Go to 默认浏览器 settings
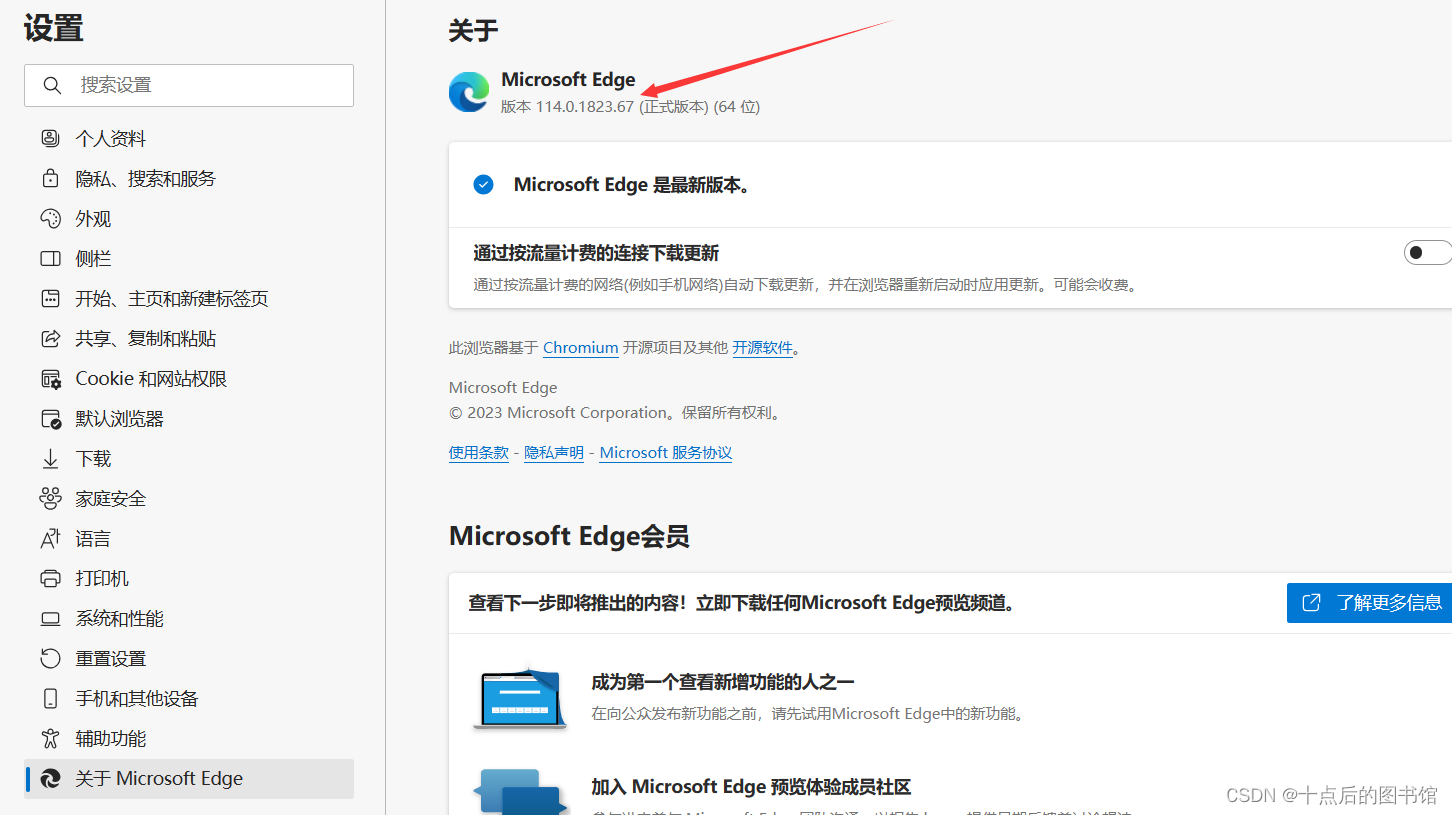This screenshot has width=1452, height=815. [189, 418]
